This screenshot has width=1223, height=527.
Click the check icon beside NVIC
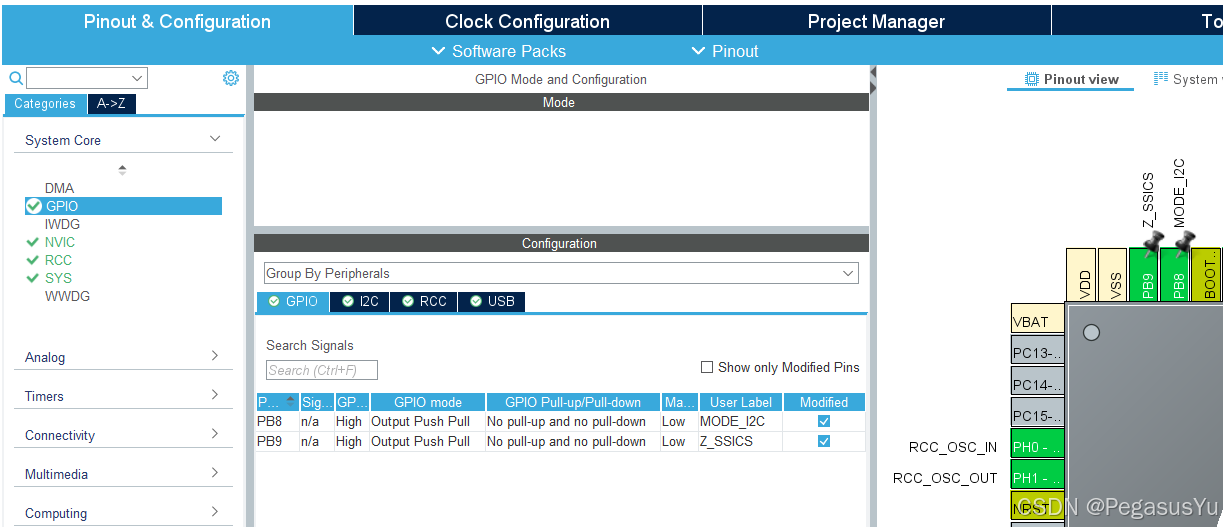pos(34,242)
